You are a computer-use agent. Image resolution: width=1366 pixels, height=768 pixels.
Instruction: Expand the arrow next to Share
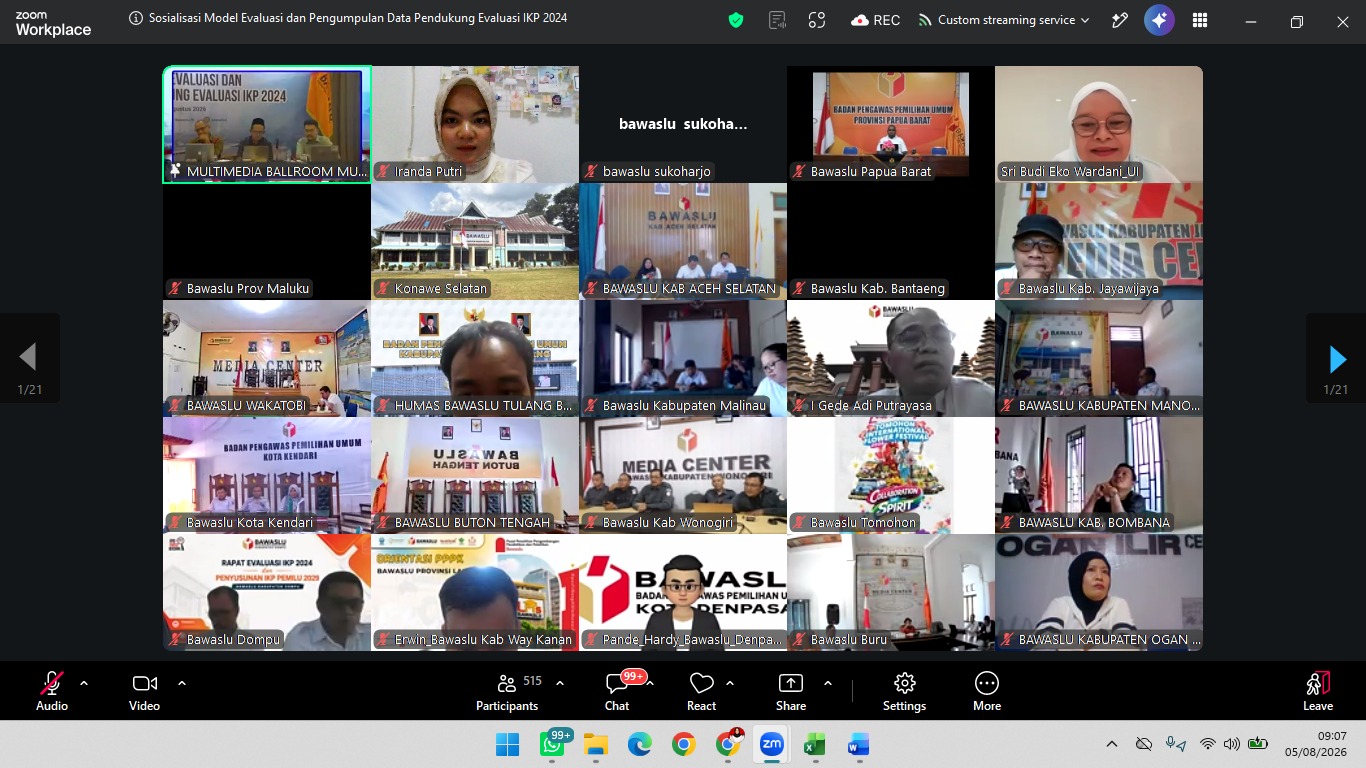(828, 683)
